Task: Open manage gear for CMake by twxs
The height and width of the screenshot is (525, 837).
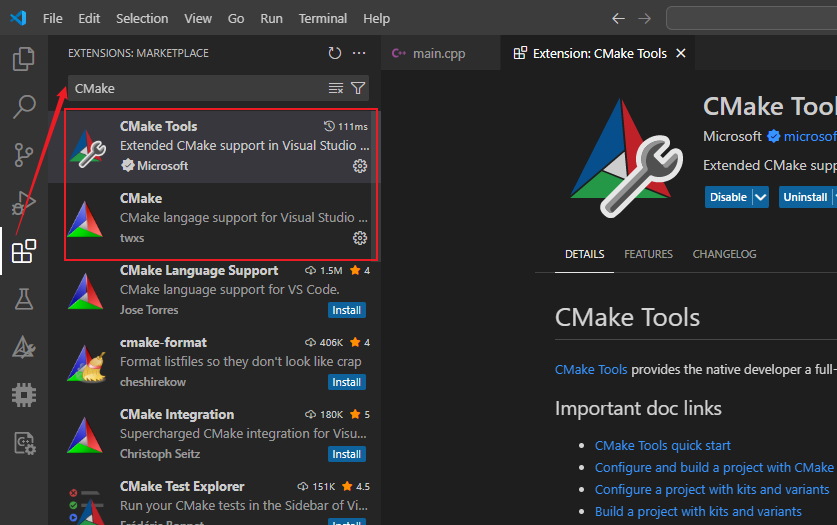Action: (360, 238)
